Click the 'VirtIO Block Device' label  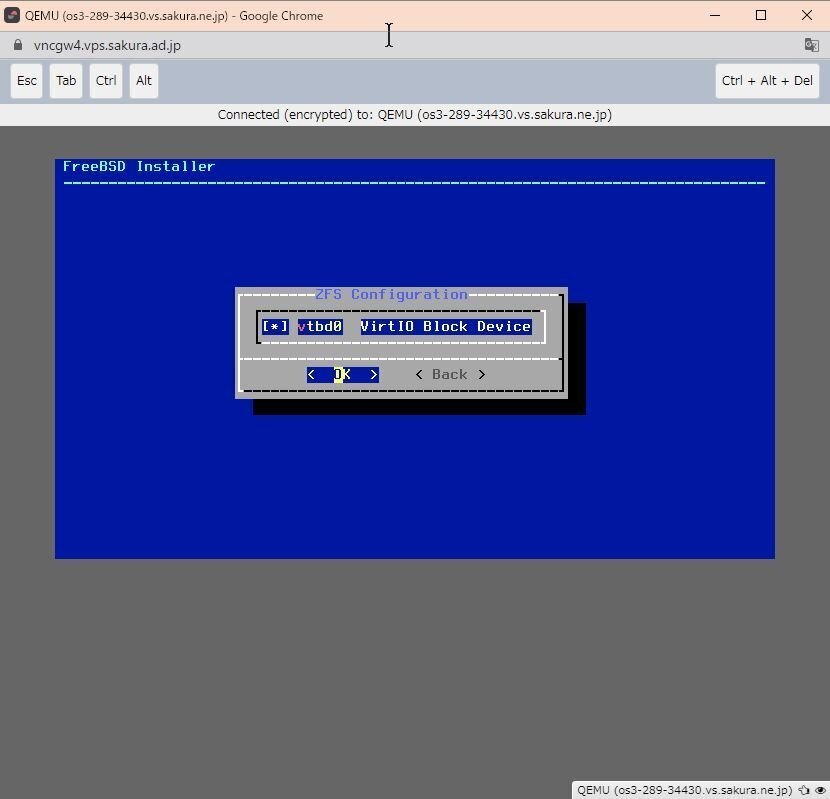coord(446,326)
